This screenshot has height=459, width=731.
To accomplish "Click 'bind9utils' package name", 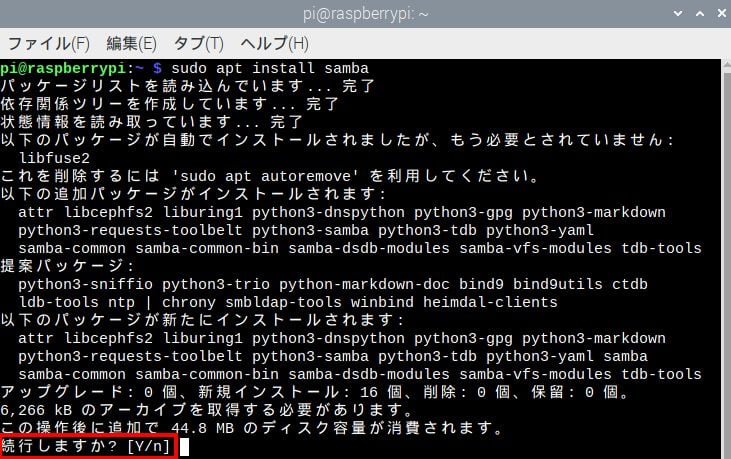I will (x=558, y=284).
